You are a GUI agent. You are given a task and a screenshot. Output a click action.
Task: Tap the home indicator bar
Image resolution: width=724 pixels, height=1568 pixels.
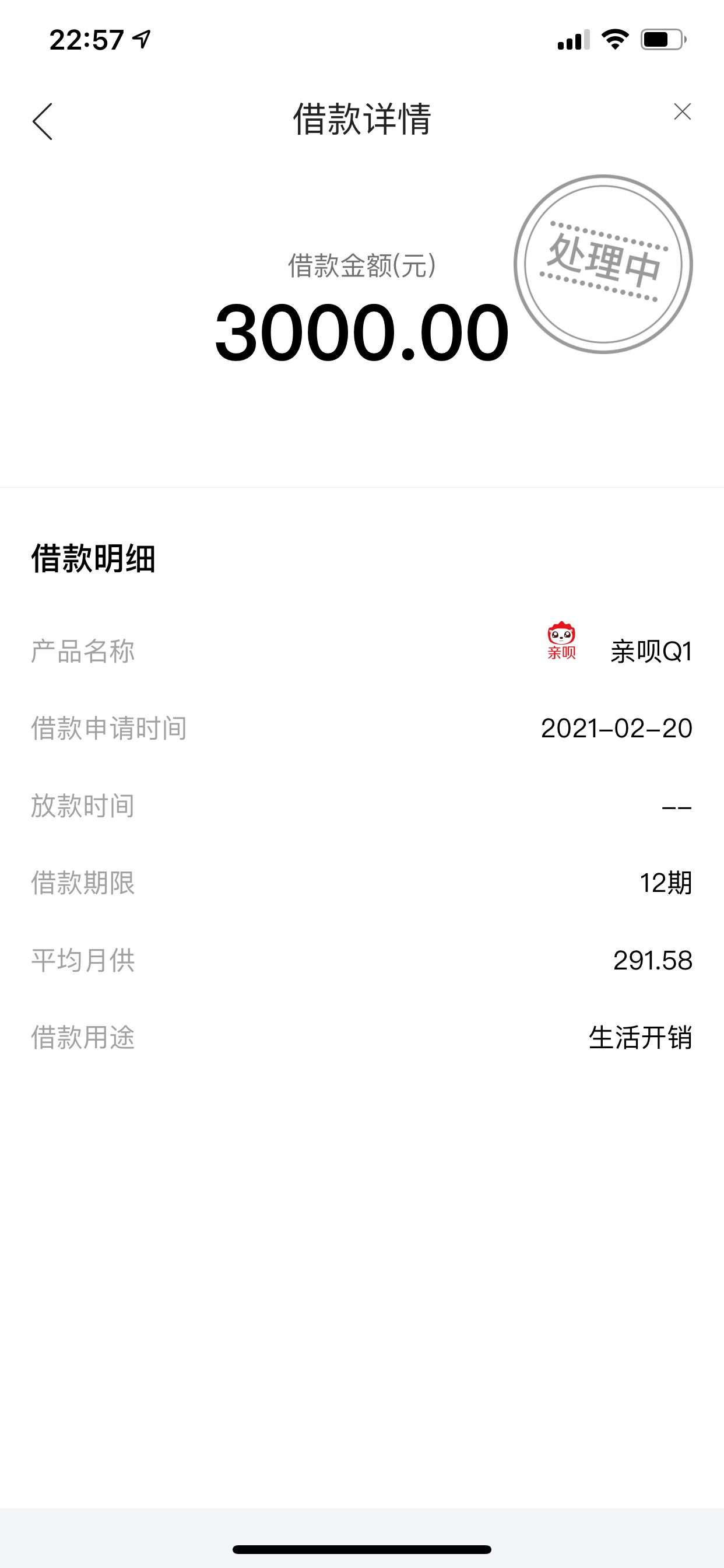tap(362, 1549)
